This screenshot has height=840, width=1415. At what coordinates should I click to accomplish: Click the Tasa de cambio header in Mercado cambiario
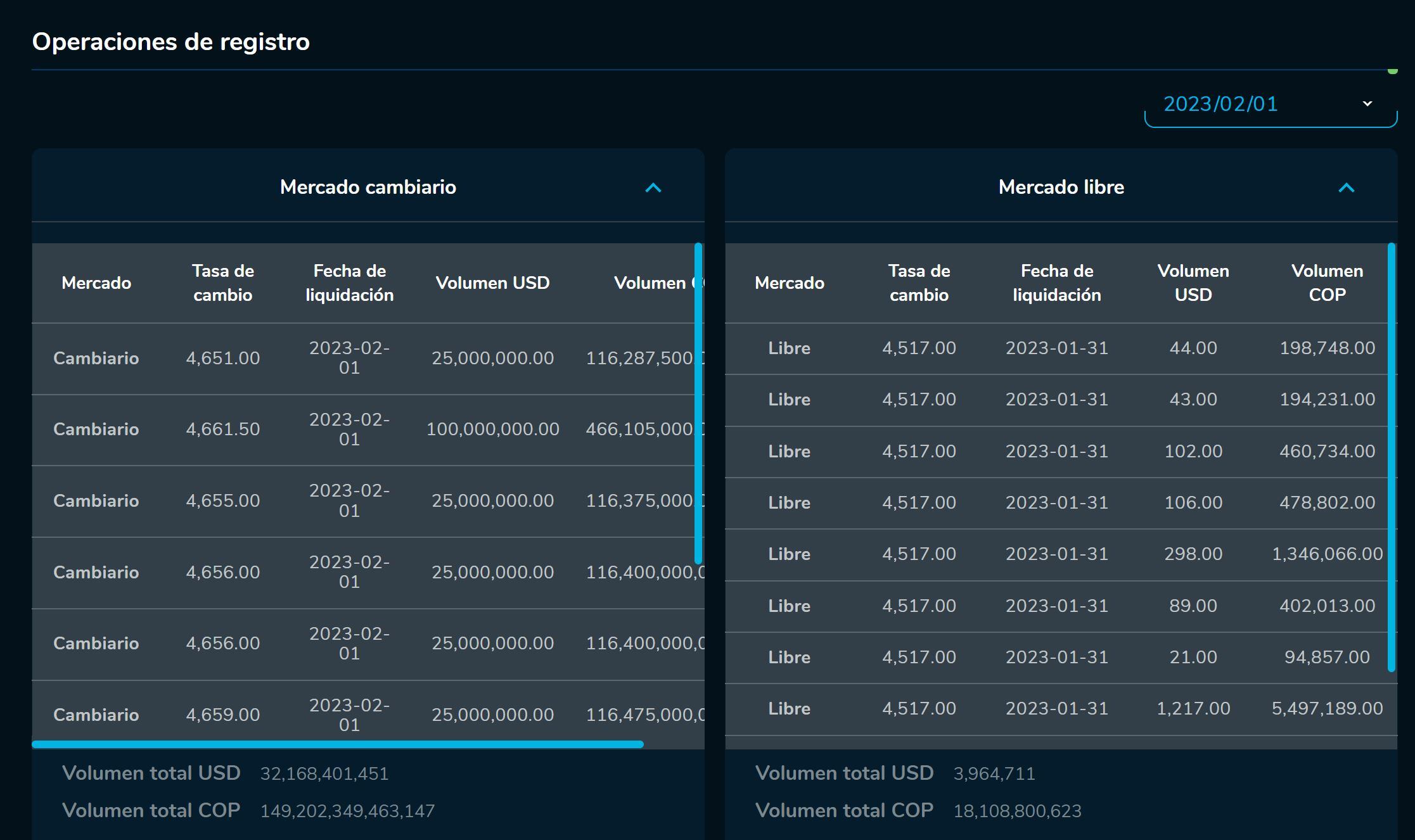(223, 283)
